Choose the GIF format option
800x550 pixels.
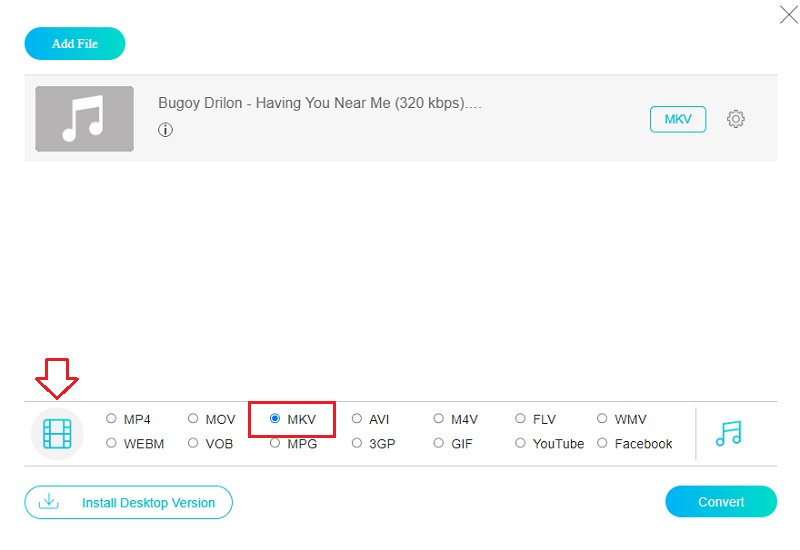[439, 443]
